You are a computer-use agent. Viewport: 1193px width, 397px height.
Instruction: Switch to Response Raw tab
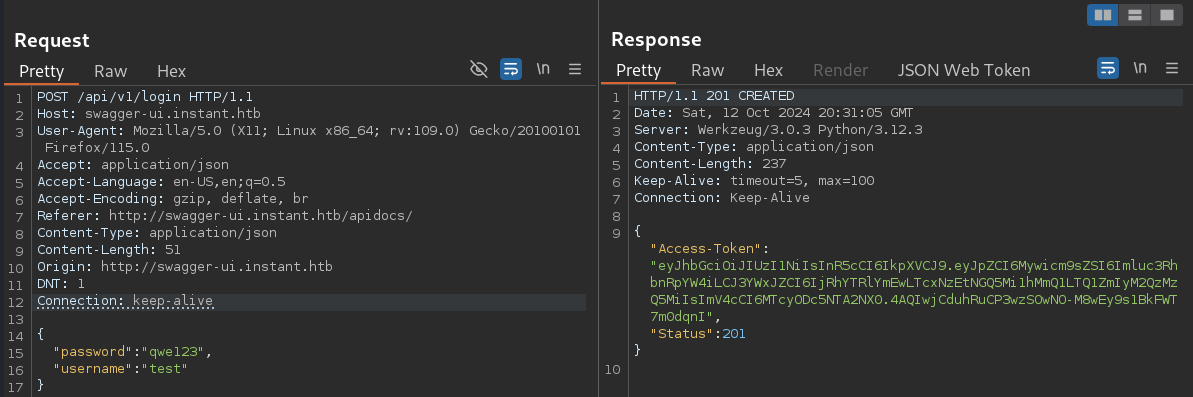(x=708, y=70)
